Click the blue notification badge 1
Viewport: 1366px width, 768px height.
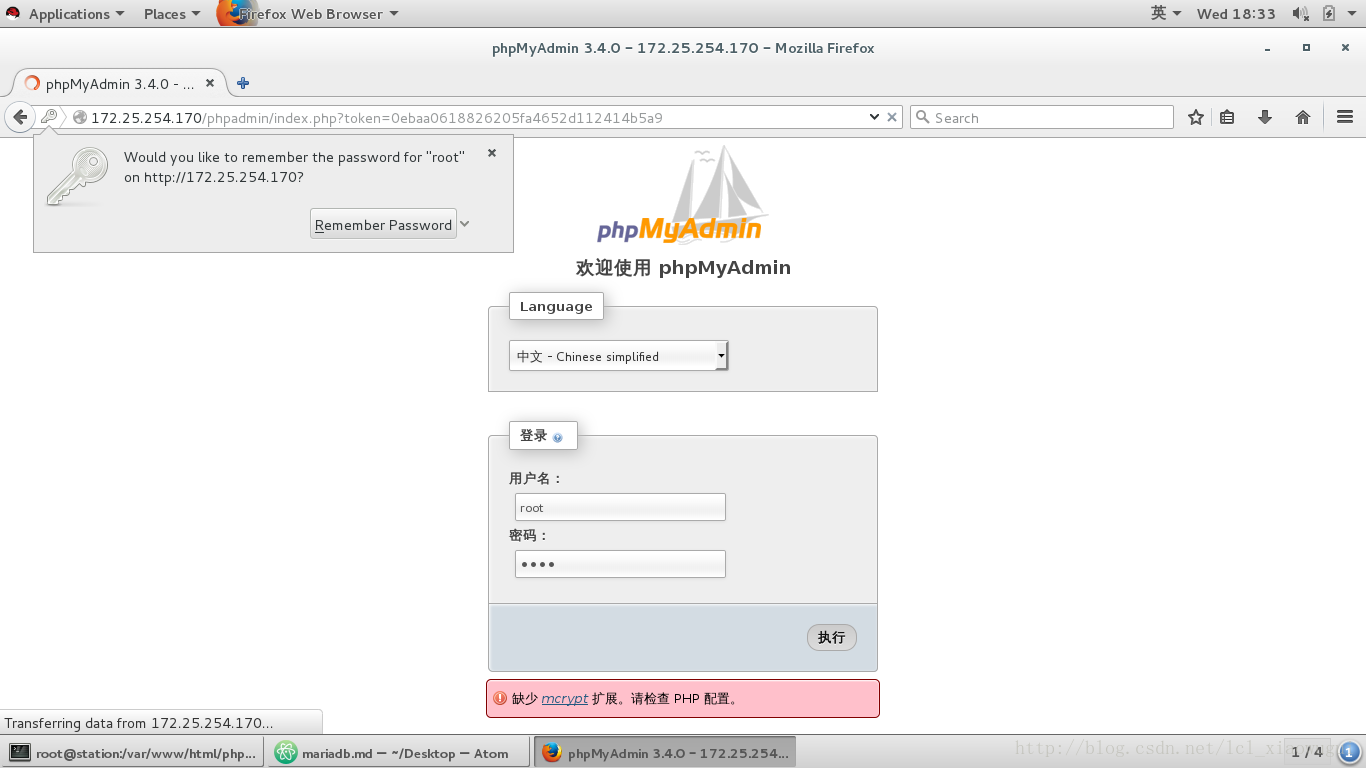click(1348, 752)
